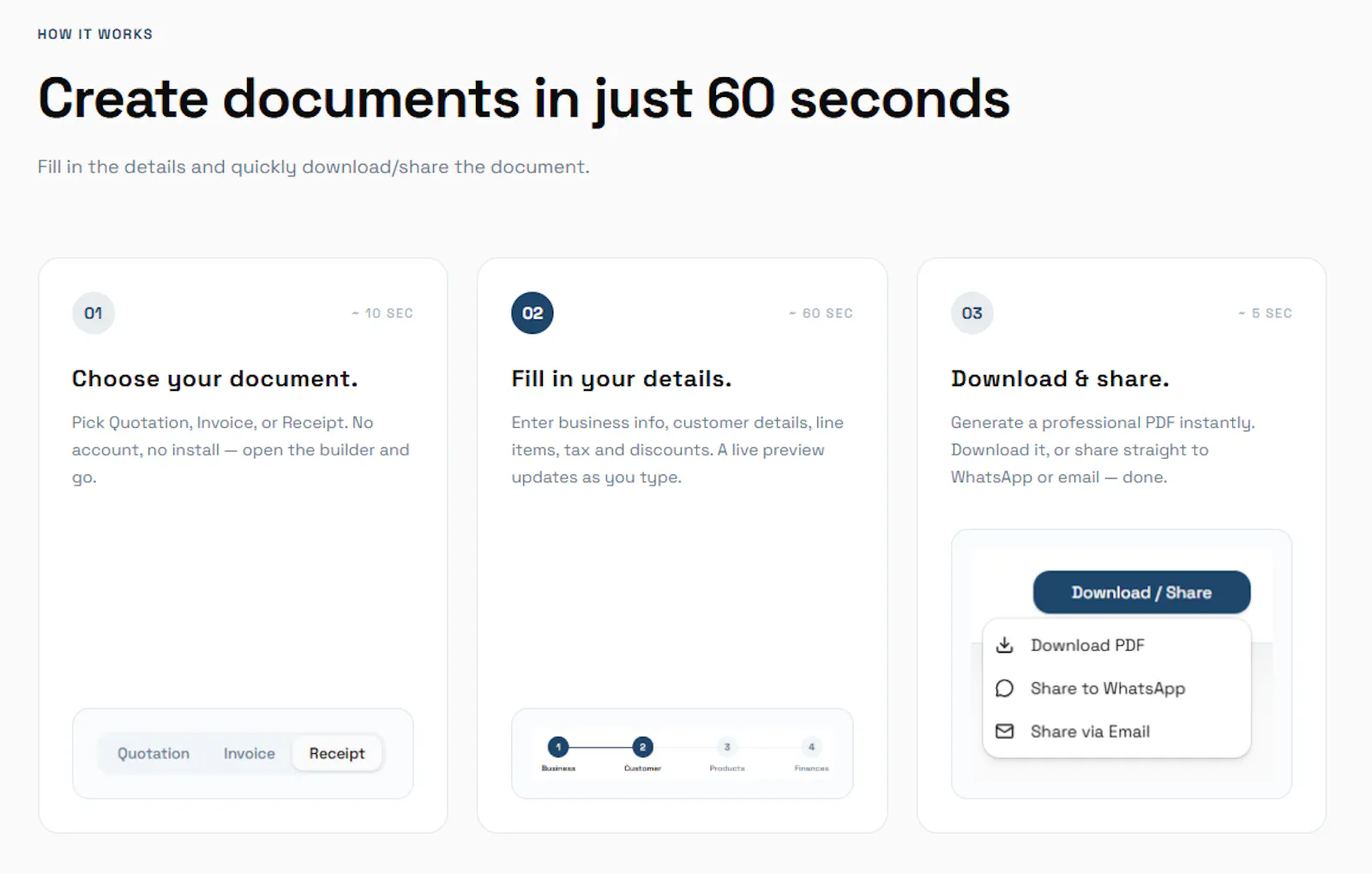1372x874 pixels.
Task: Click the 'Fill in your details.' heading
Action: pyautogui.click(x=622, y=379)
